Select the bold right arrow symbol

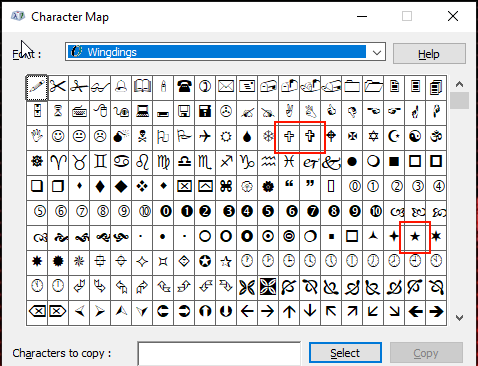tap(436, 312)
